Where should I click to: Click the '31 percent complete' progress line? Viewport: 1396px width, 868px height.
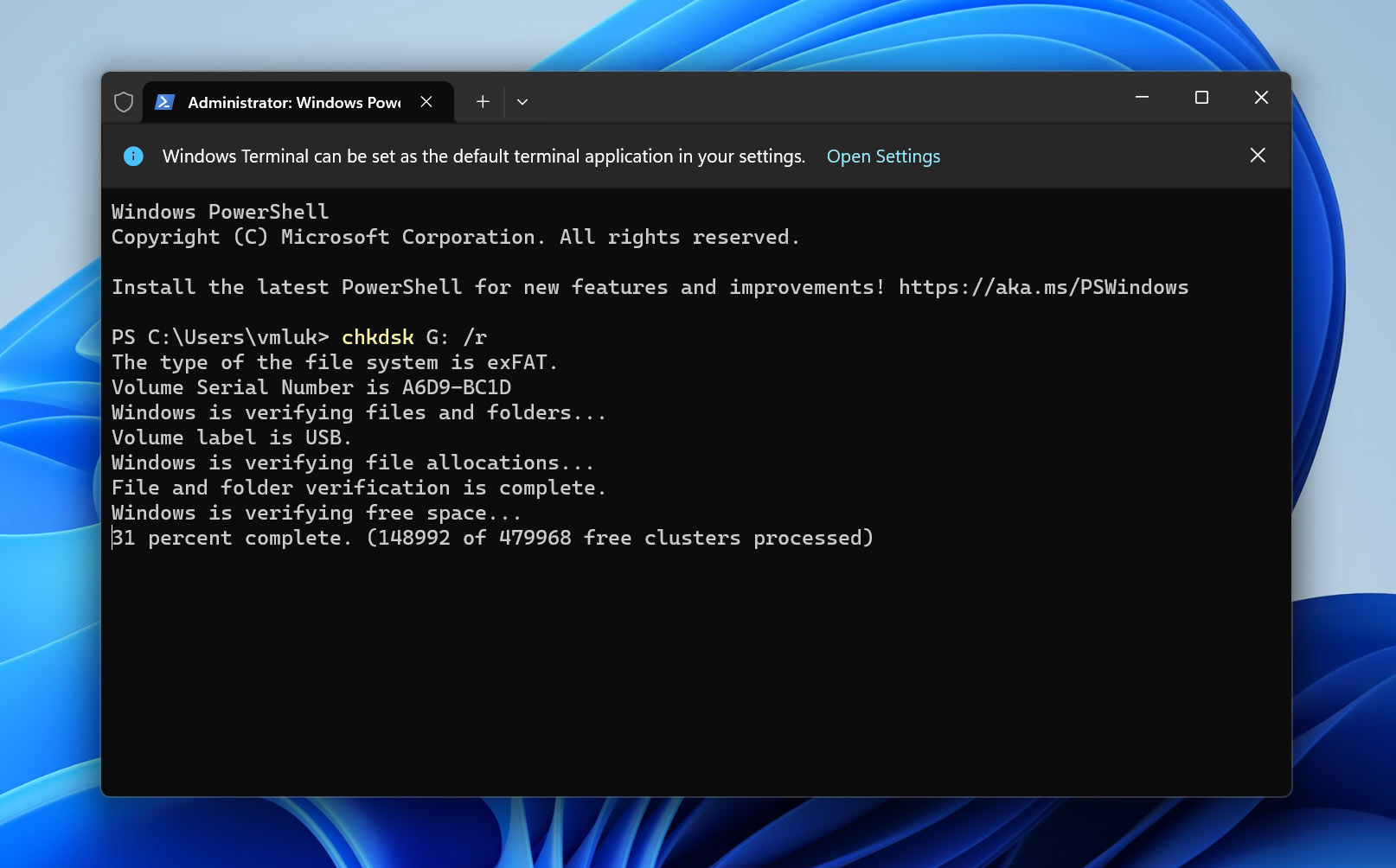click(492, 538)
